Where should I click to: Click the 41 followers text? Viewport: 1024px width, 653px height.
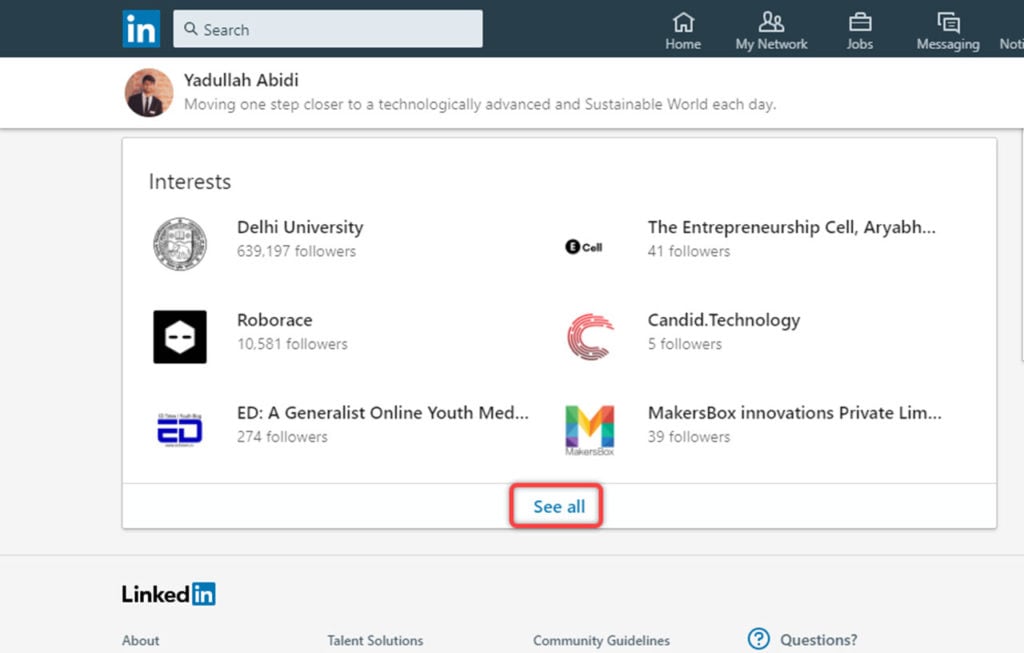[689, 251]
